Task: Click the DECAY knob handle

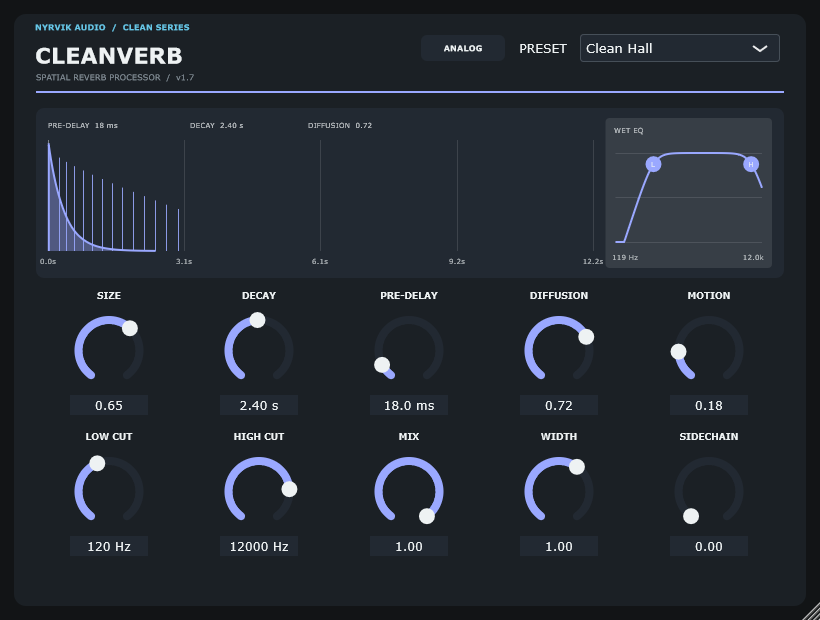Action: (257, 320)
